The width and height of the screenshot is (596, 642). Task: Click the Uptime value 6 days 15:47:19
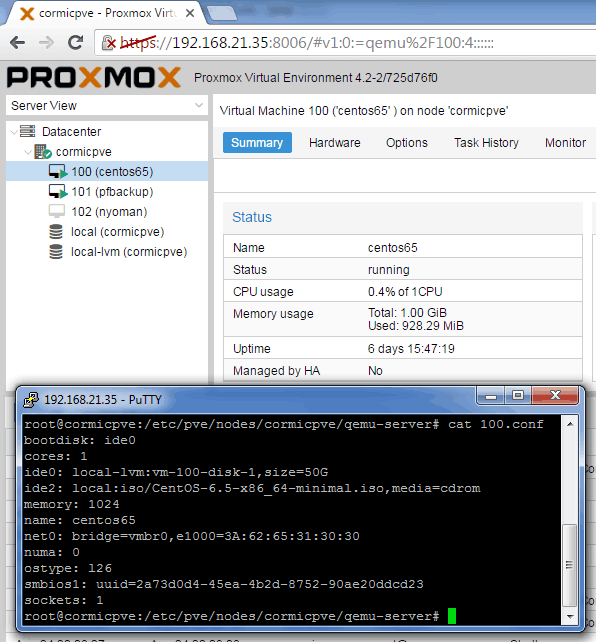tap(411, 349)
